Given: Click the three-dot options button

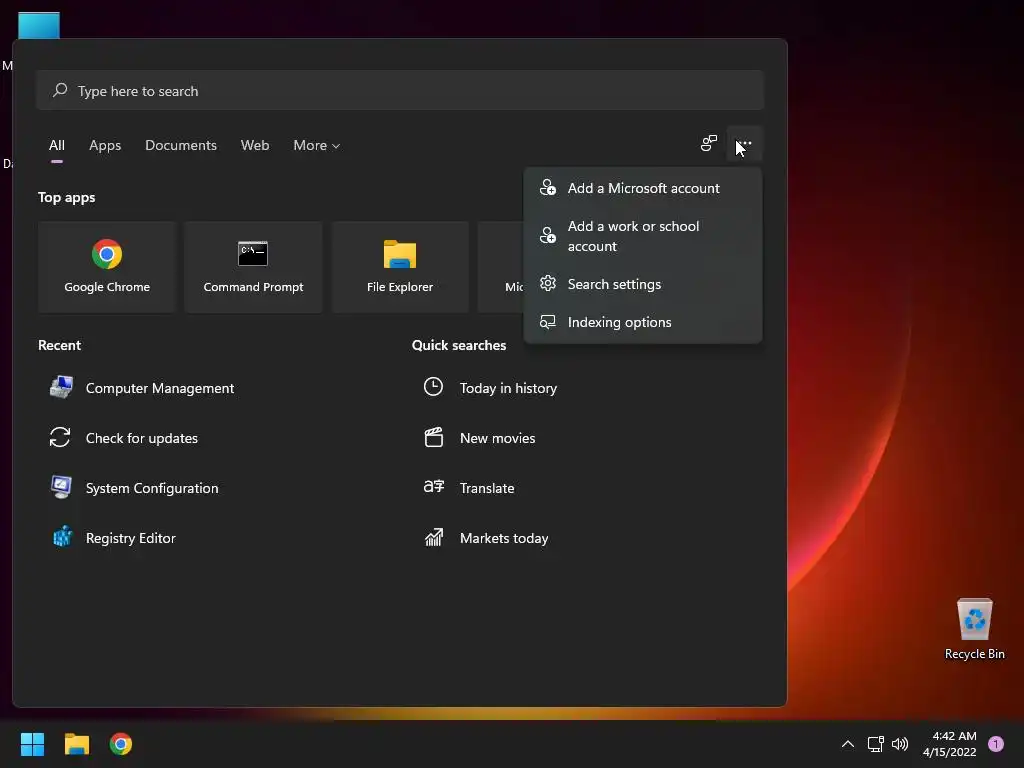Looking at the screenshot, I should click(x=744, y=144).
